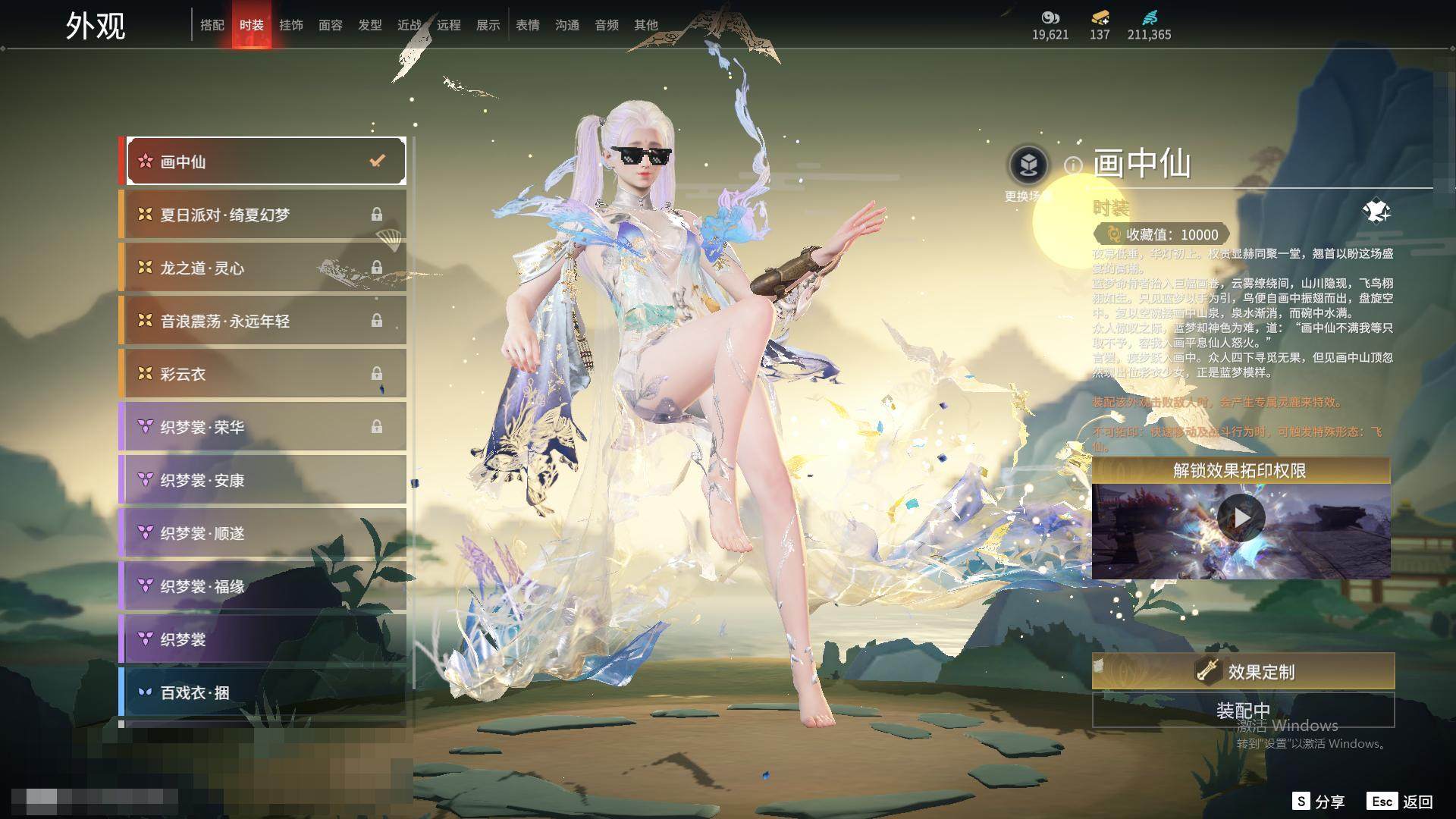This screenshot has height=819, width=1456.
Task: Play the effect preview video
Action: (1241, 518)
